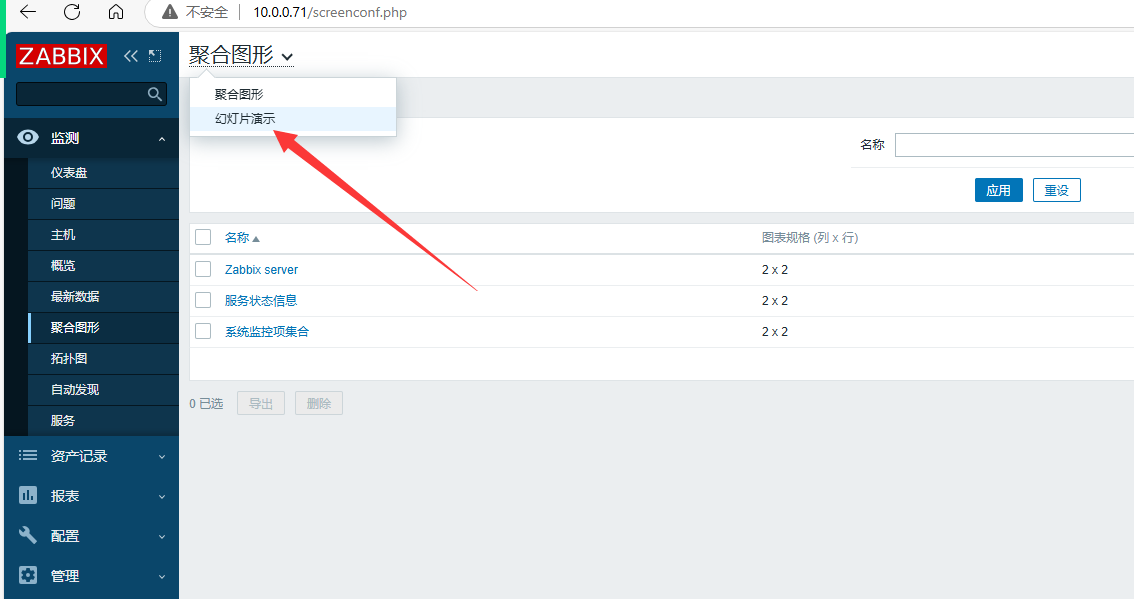Click the 导出 button
Image resolution: width=1134 pixels, height=599 pixels.
point(261,403)
